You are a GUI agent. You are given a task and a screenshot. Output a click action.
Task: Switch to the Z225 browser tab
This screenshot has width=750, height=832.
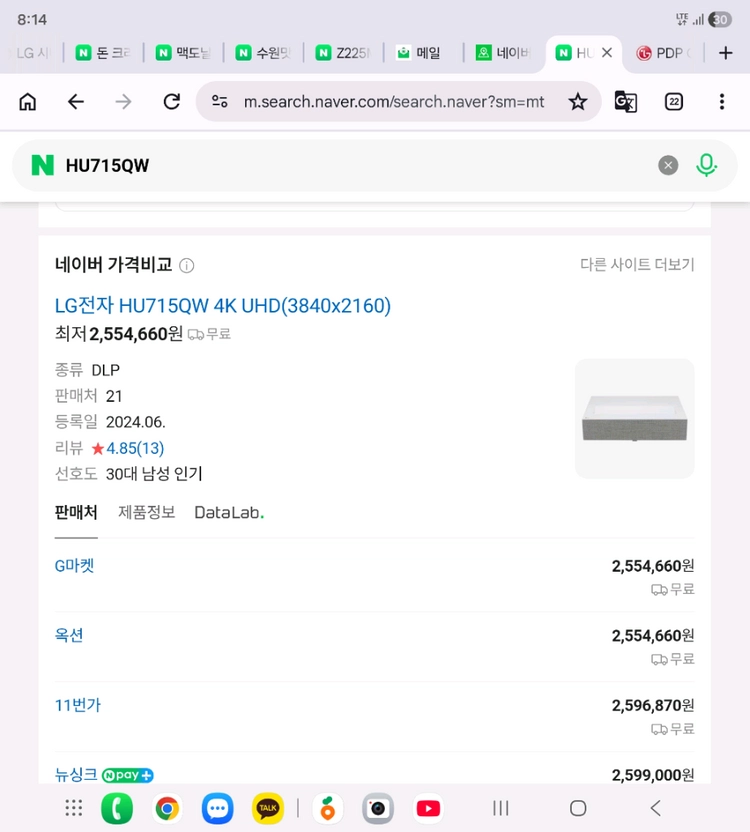pos(343,53)
